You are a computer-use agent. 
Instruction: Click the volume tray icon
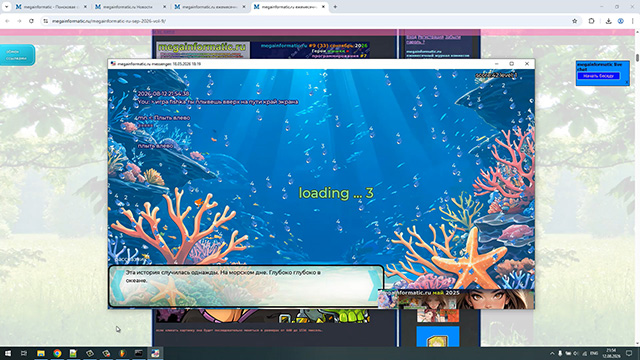coord(576,353)
